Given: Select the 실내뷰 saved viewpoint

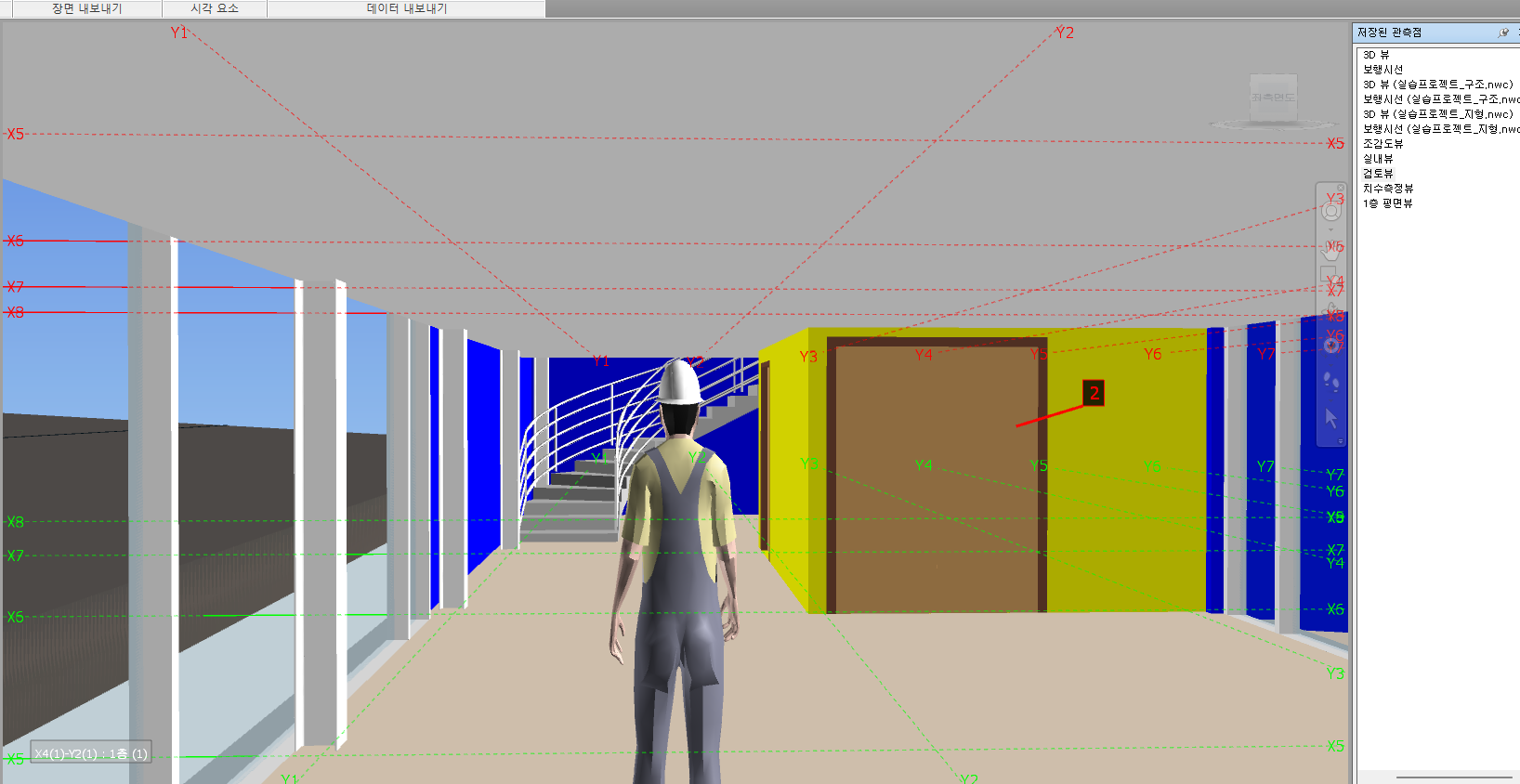Looking at the screenshot, I should pyautogui.click(x=1378, y=159).
